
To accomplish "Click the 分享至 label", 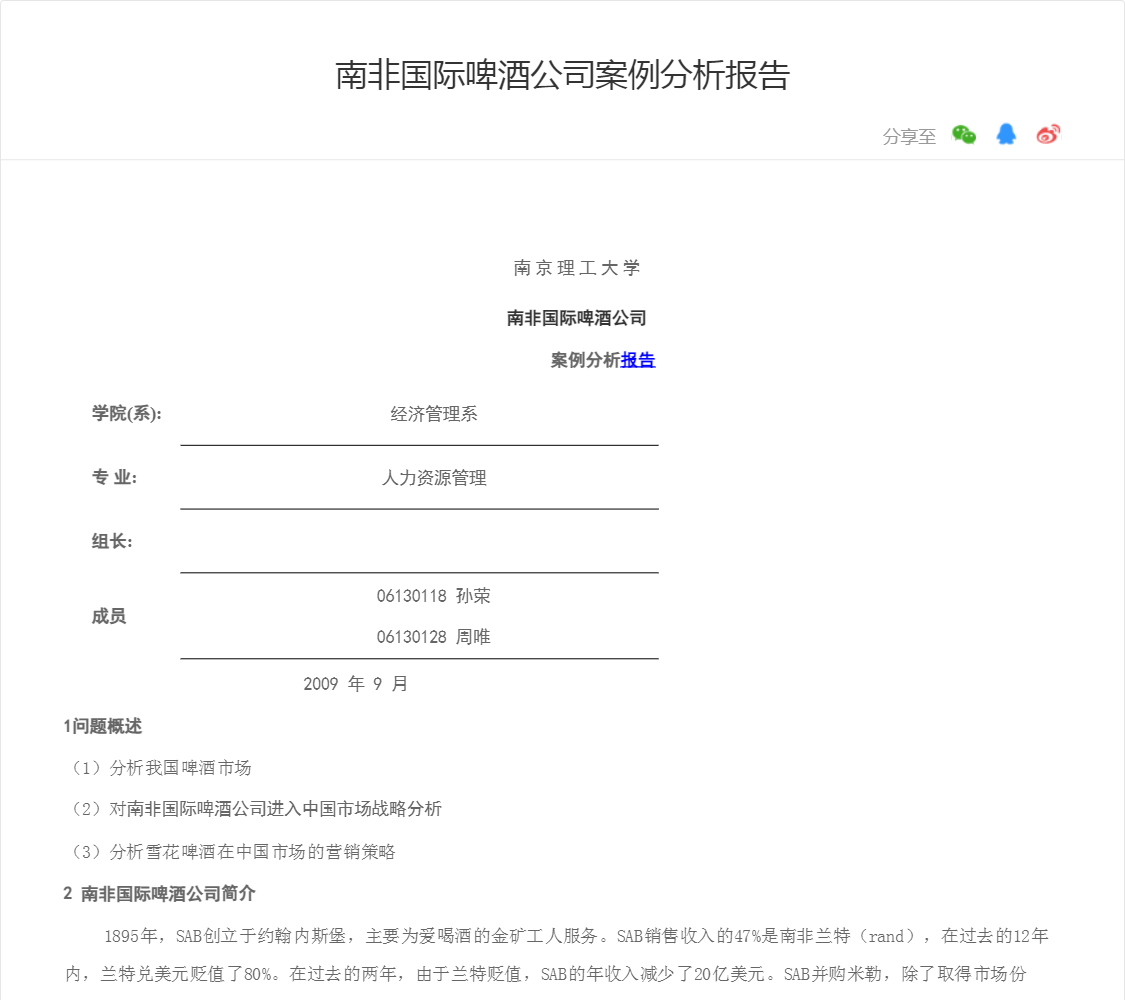I will [909, 136].
